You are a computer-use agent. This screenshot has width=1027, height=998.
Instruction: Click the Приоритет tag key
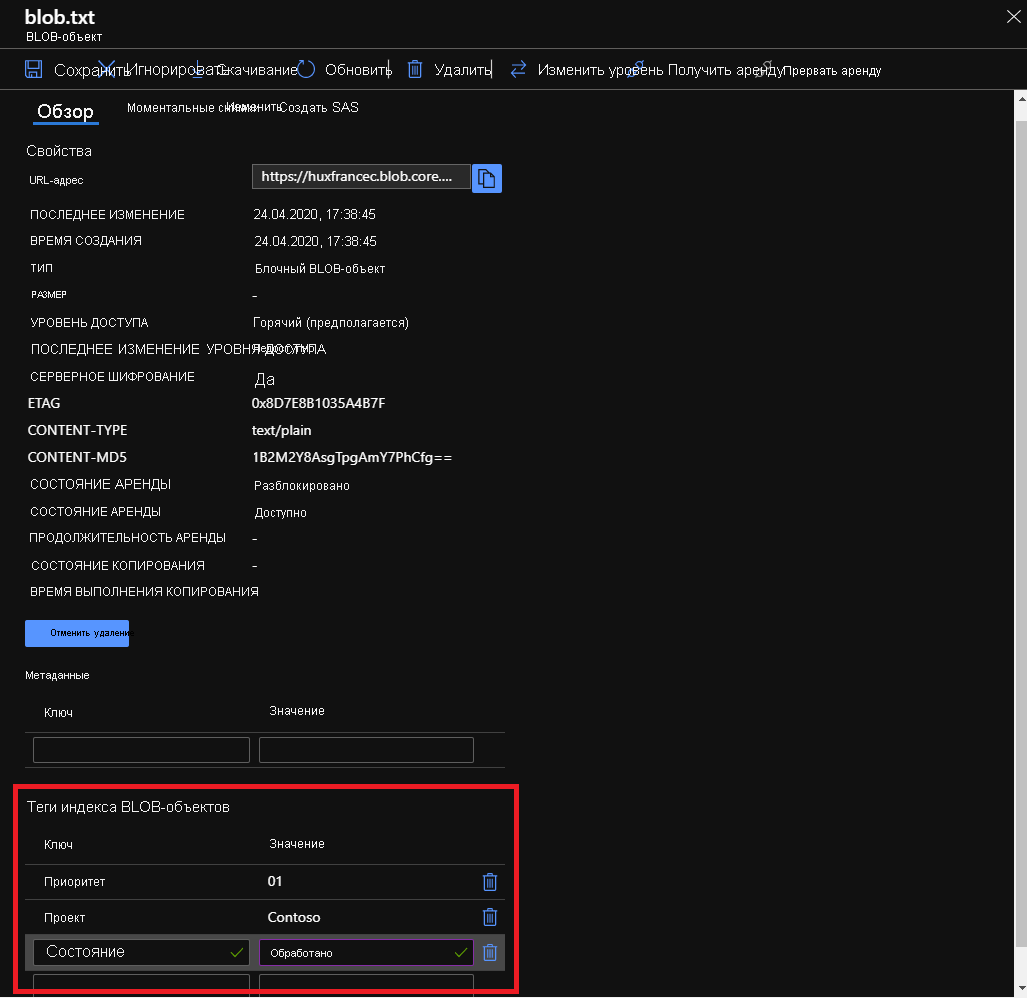75,882
